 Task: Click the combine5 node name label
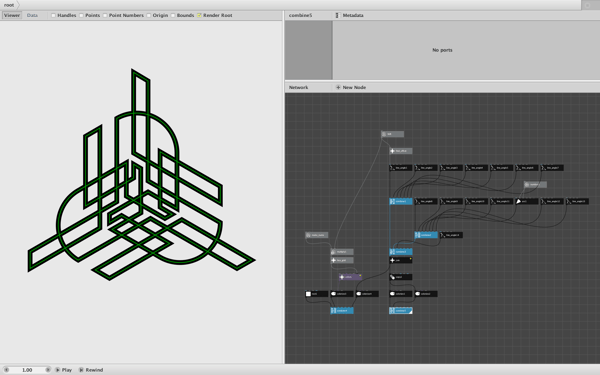(x=300, y=15)
